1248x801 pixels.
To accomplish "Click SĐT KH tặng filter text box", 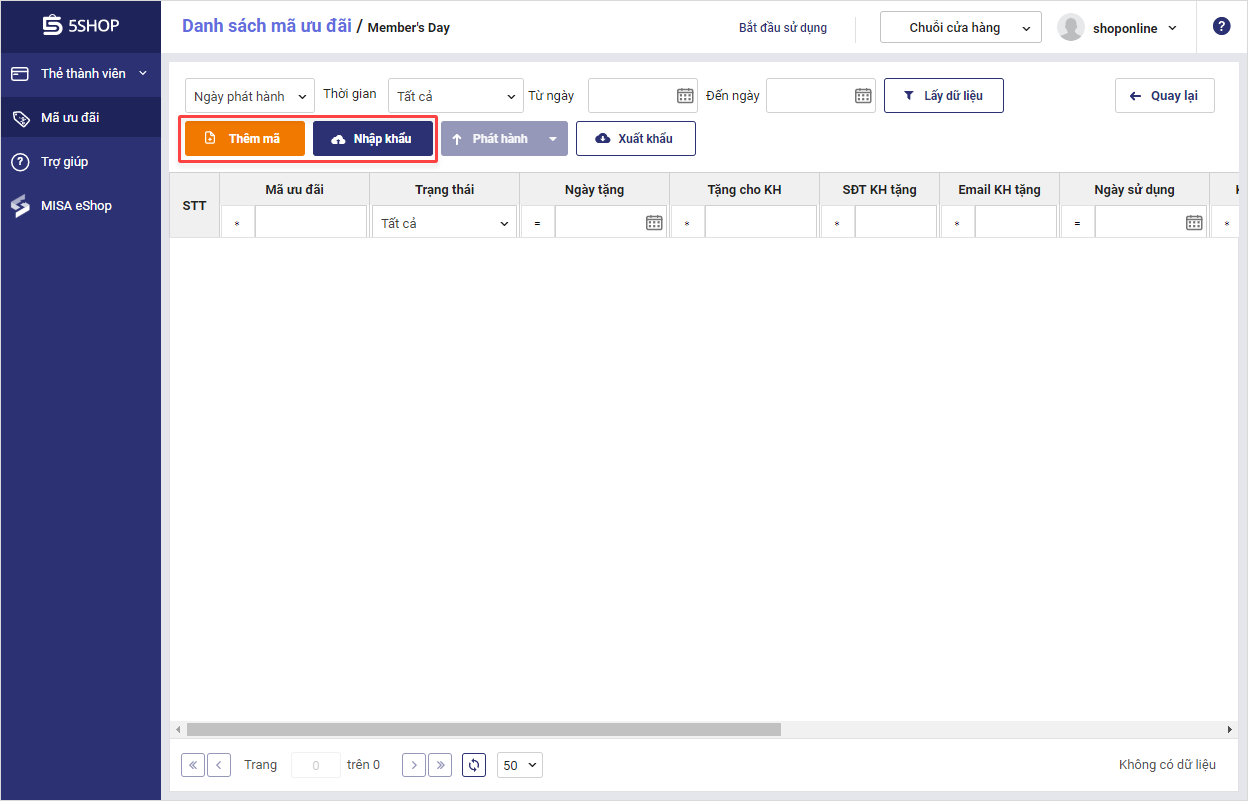I will (x=896, y=223).
